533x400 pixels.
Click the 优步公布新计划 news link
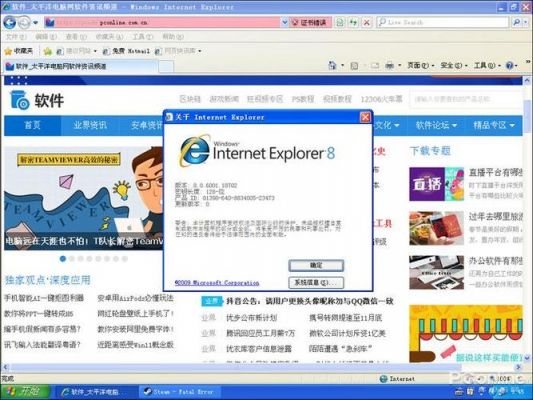click(x=251, y=318)
